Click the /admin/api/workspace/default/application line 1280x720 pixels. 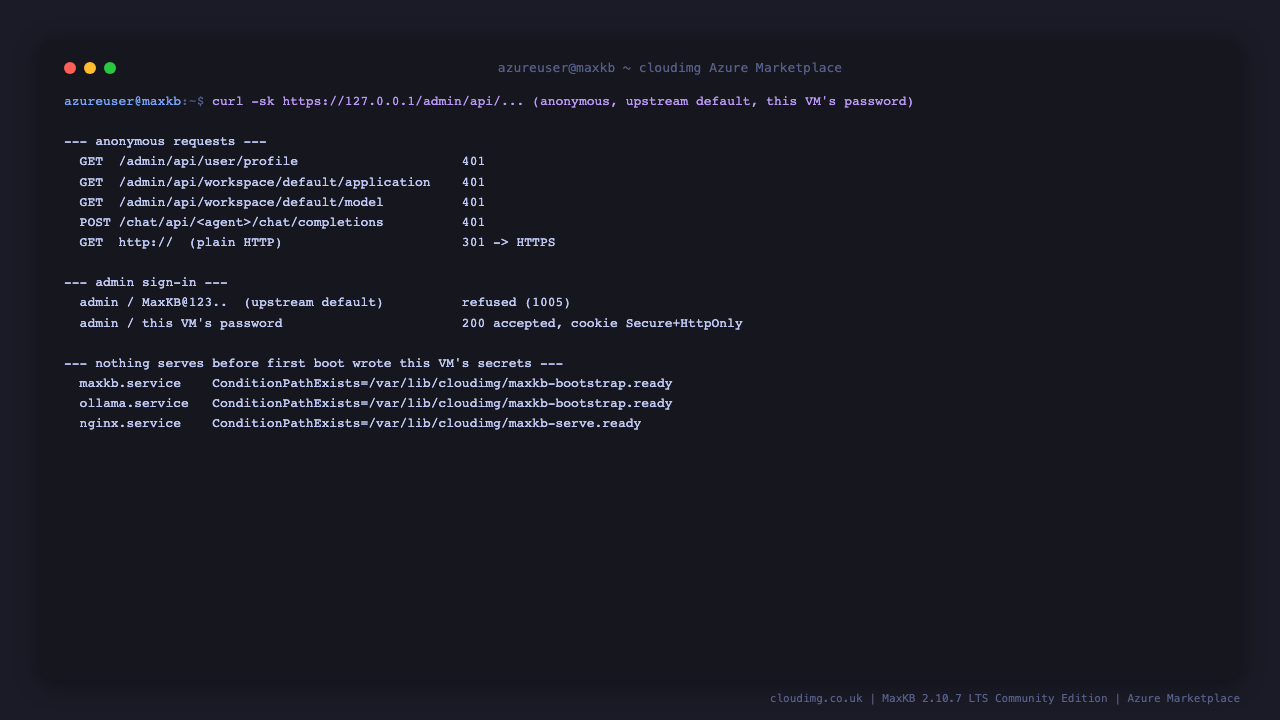pyautogui.click(x=282, y=182)
